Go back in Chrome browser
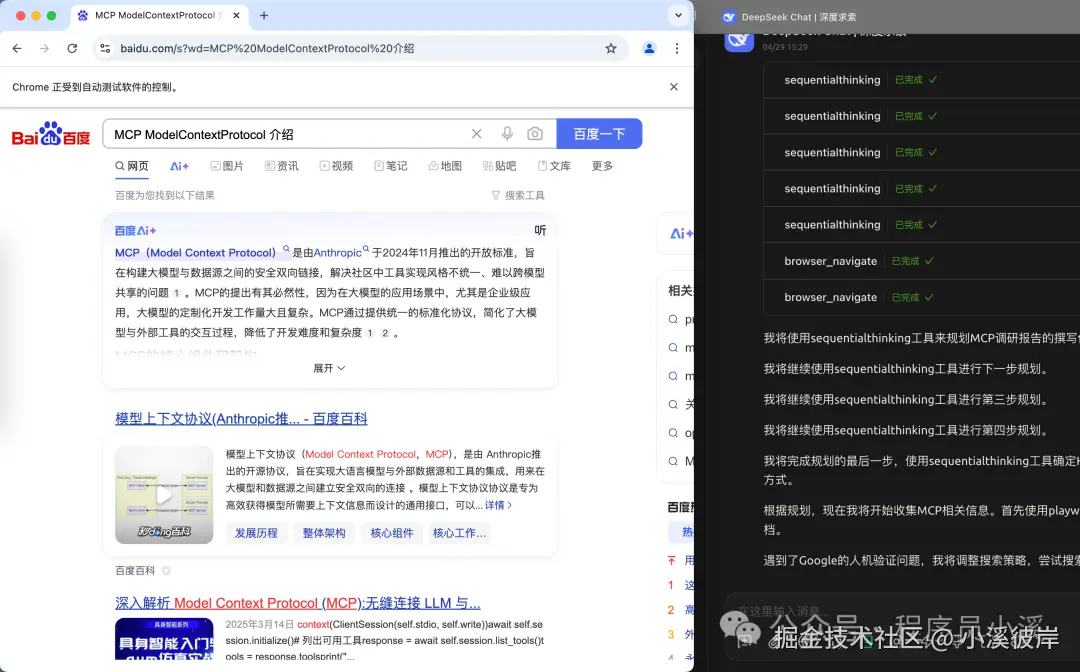1080x672 pixels. 17,48
